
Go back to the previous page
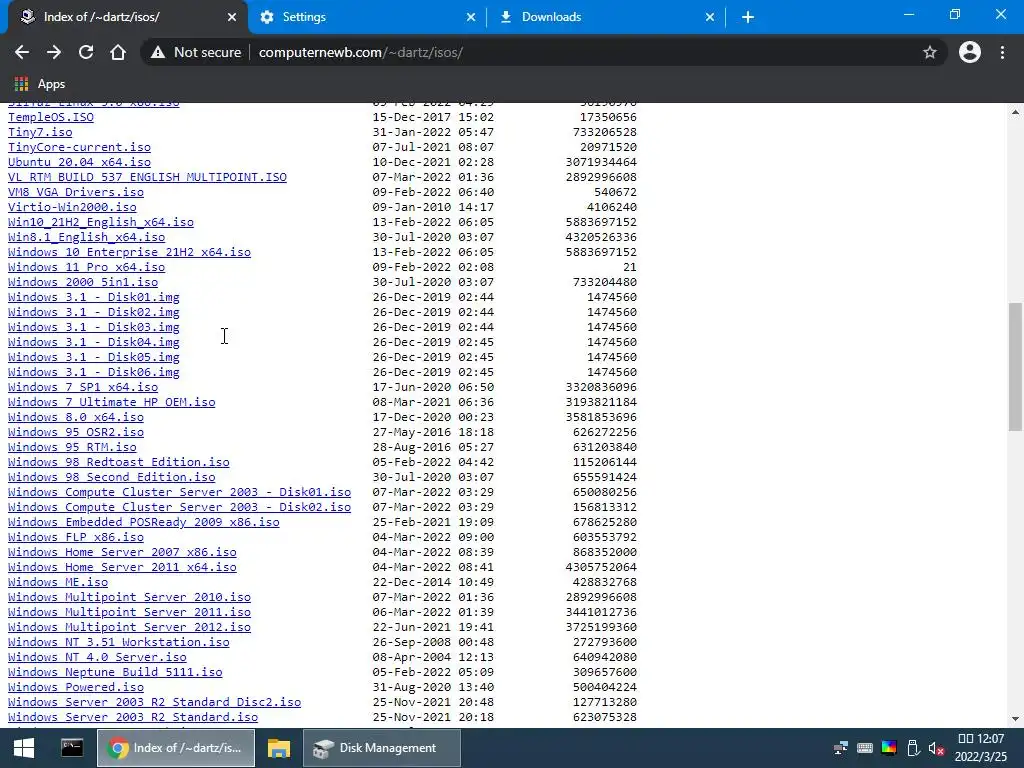coord(22,52)
